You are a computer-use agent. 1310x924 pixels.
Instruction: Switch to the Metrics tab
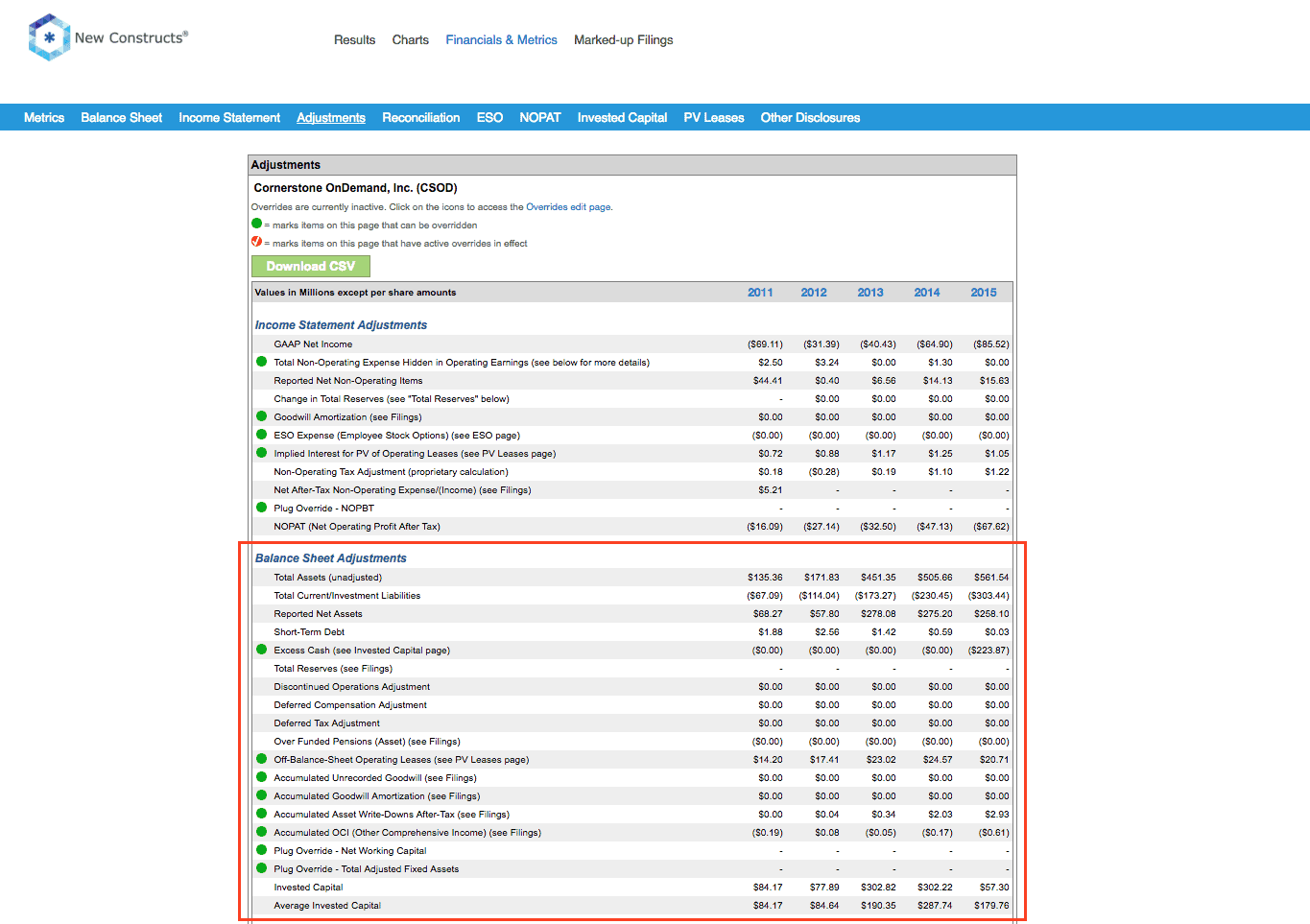(44, 118)
